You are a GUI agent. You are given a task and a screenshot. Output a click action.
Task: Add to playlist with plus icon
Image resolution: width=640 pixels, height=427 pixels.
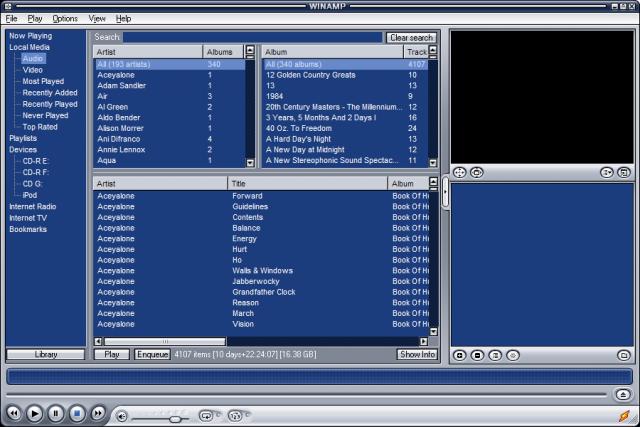click(x=460, y=356)
